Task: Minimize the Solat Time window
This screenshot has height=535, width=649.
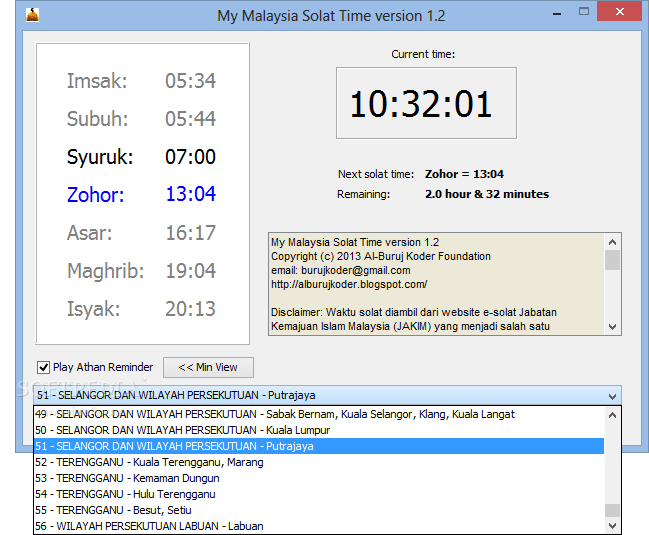Action: (557, 14)
